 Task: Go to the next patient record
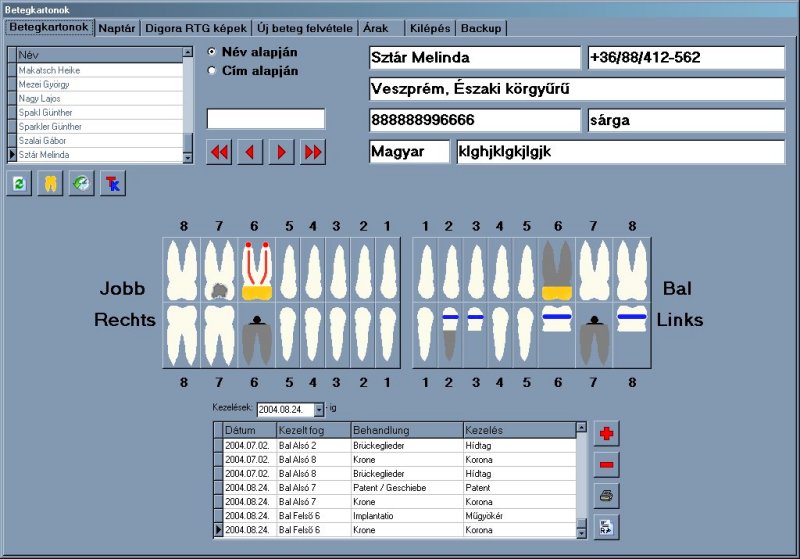click(282, 152)
